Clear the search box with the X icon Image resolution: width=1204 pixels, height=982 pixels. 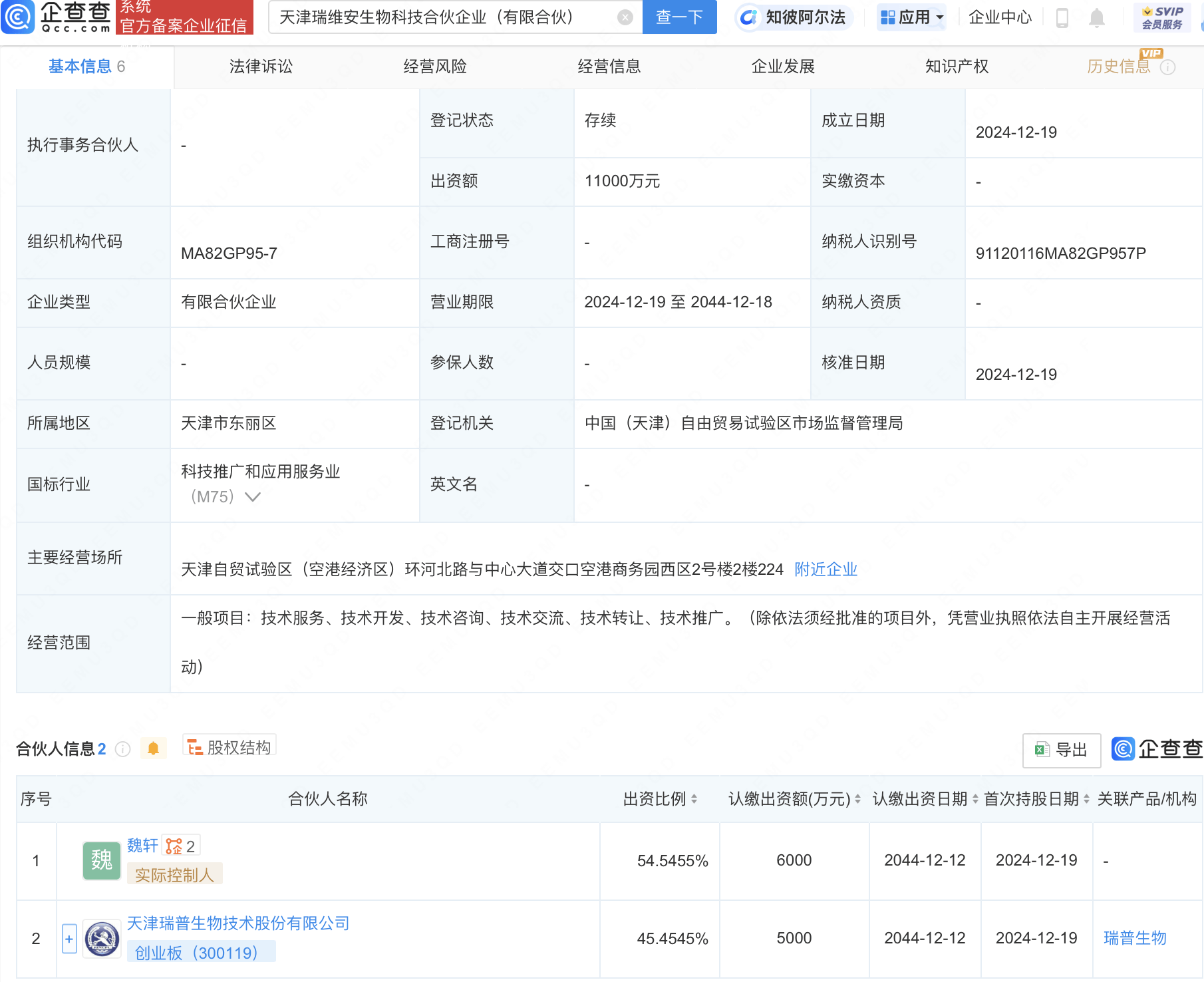click(x=625, y=17)
